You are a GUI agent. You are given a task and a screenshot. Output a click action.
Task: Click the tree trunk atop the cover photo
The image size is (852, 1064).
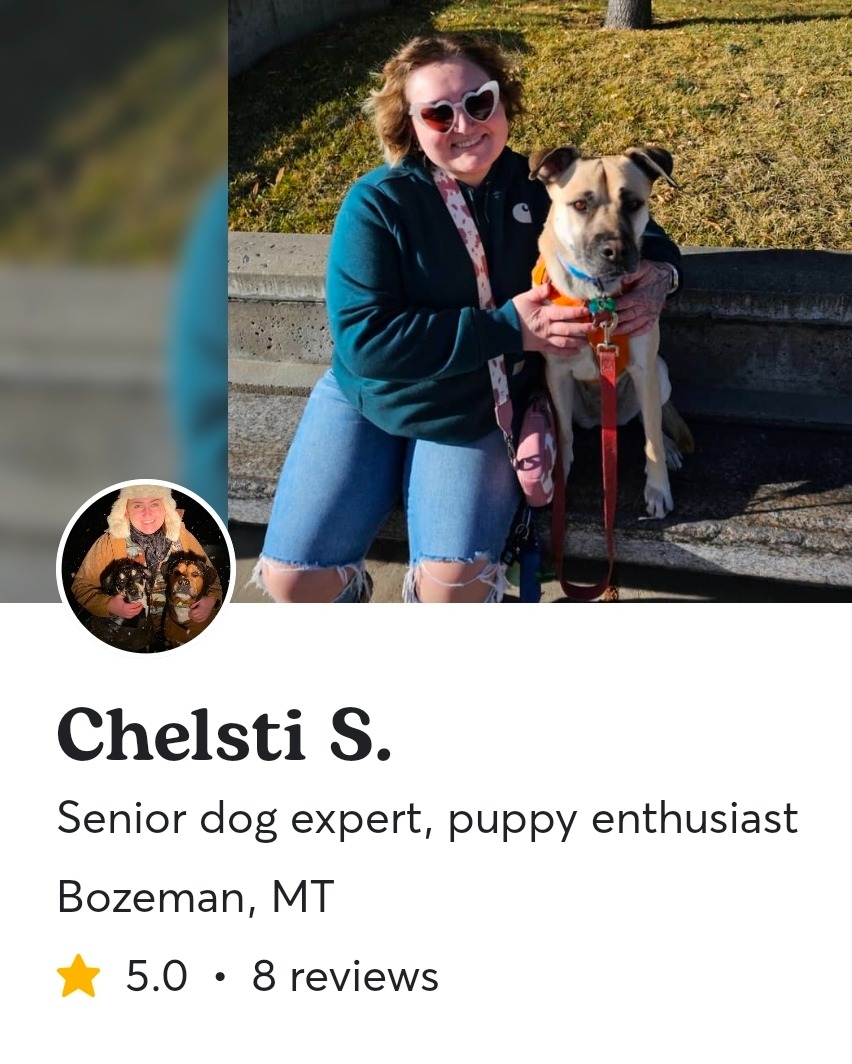pos(627,14)
